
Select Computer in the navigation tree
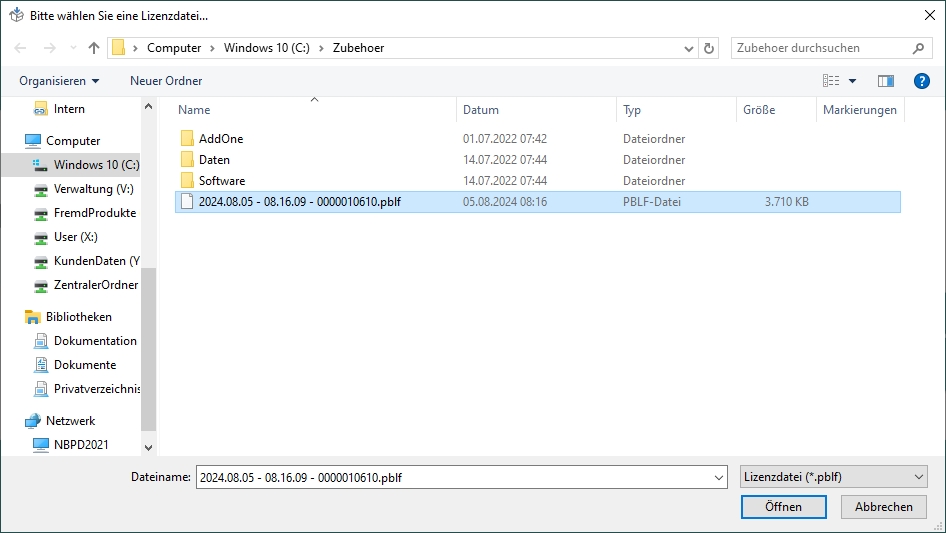click(x=73, y=141)
